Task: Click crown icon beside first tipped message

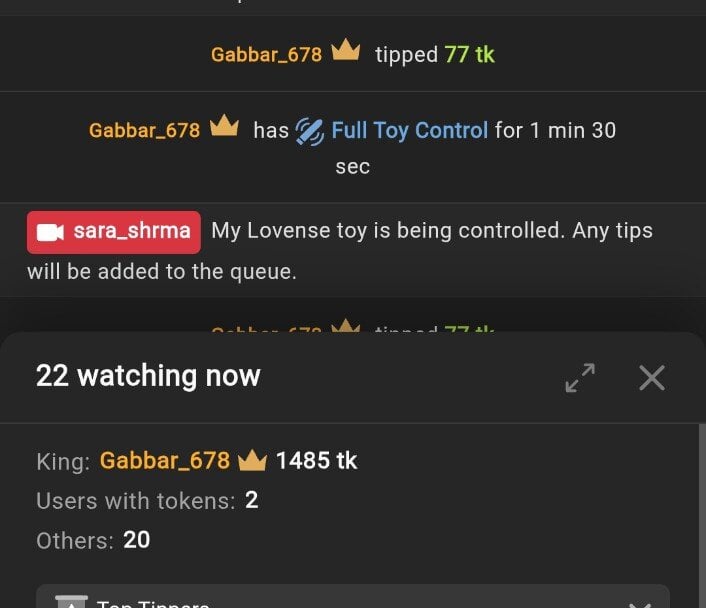Action: click(346, 50)
